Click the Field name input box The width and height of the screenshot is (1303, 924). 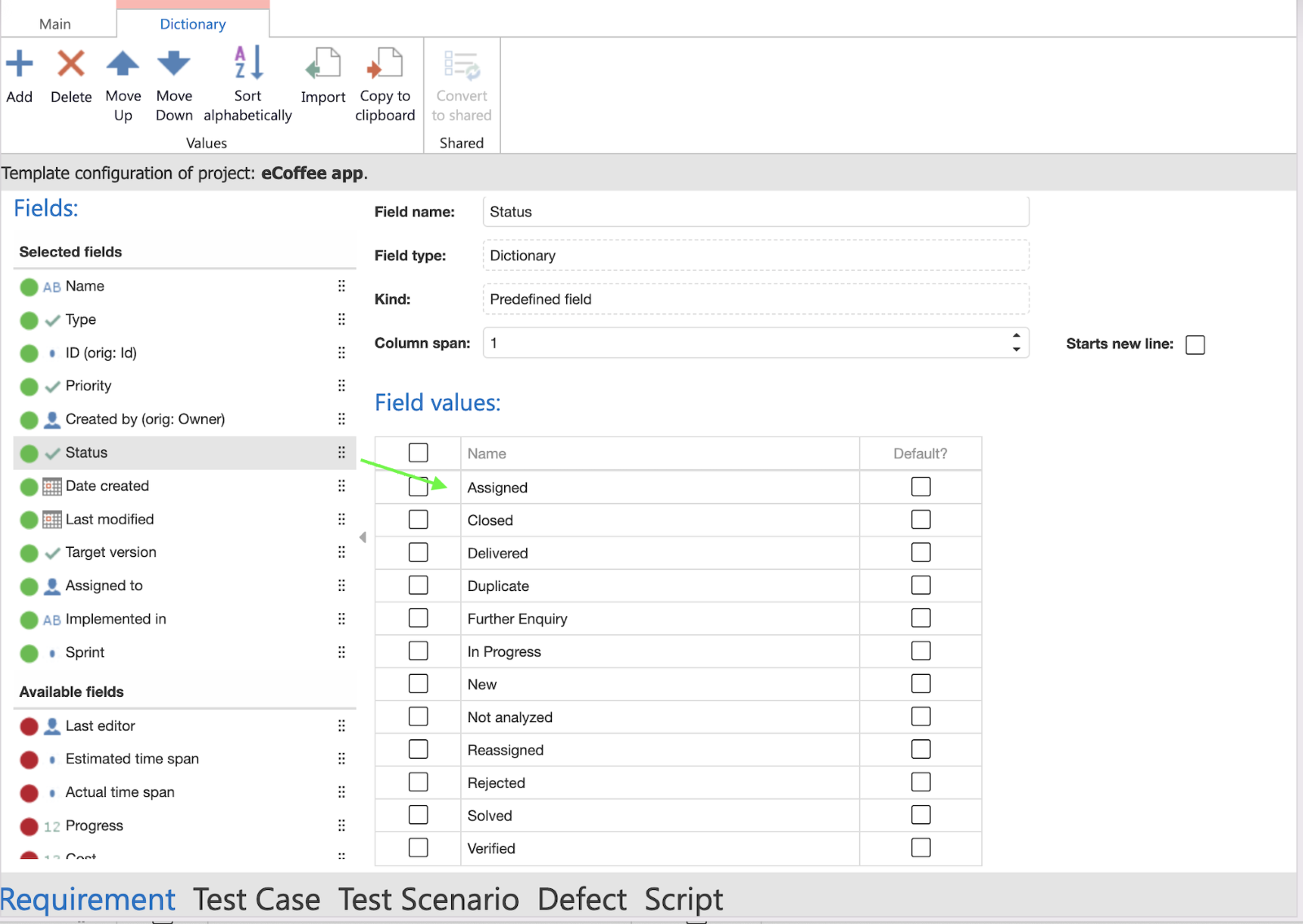(755, 212)
